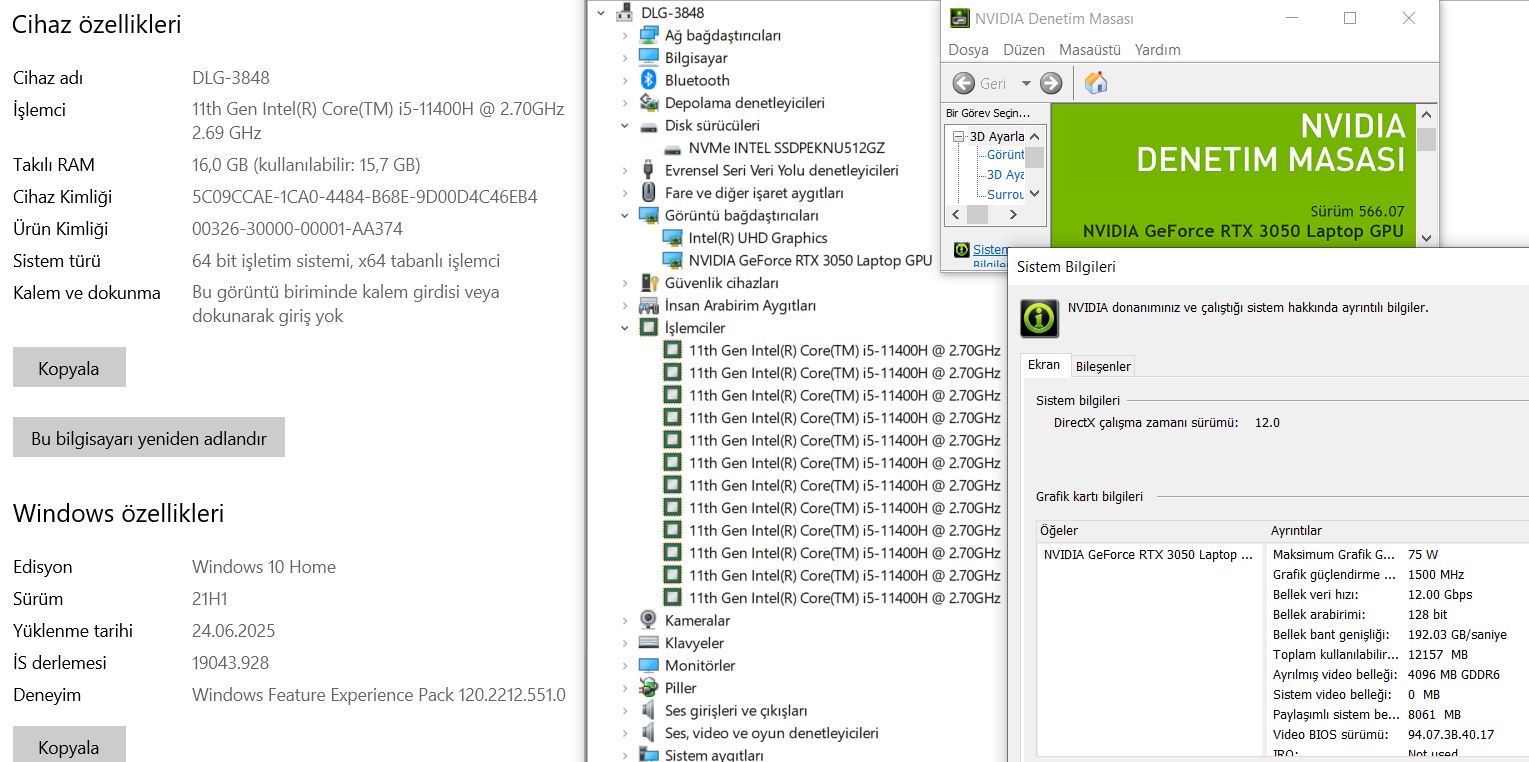Screen dimensions: 1529x762
Task: Click the 3D Aya... link in the task tree
Action: tap(1006, 174)
